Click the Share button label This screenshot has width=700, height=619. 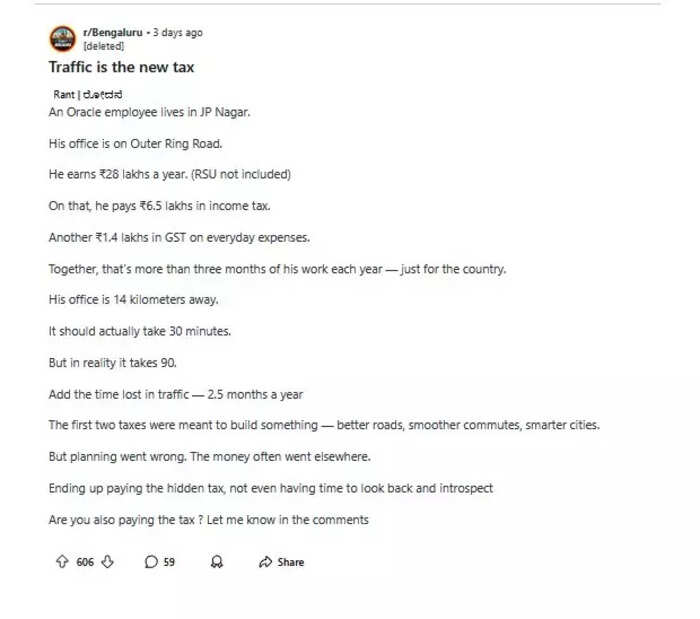[291, 562]
